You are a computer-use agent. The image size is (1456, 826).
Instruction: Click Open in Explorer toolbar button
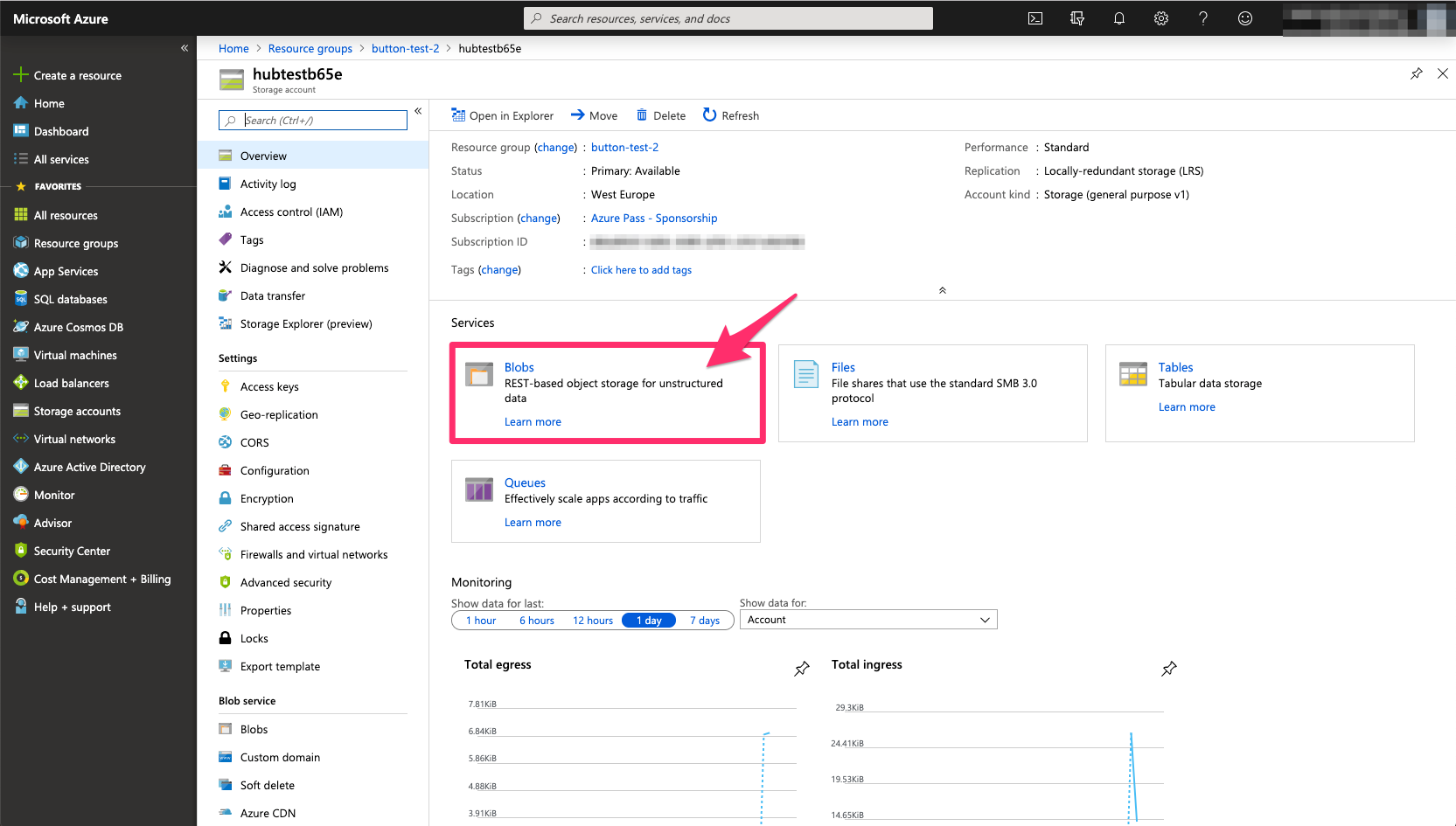coord(503,115)
